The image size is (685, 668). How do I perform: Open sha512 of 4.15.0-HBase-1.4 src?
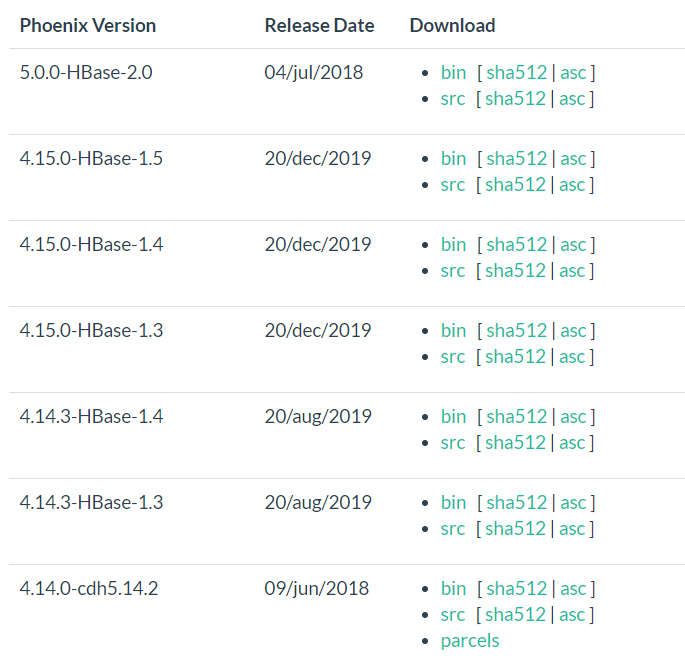515,271
